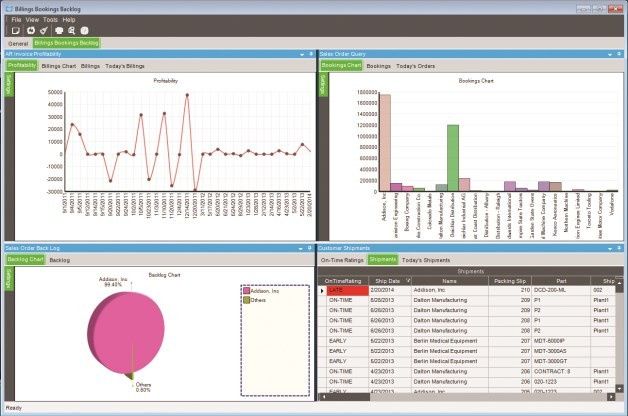Screen dimensions: 628x416
Task: Select the Today's Shipments tab
Action: point(426,260)
